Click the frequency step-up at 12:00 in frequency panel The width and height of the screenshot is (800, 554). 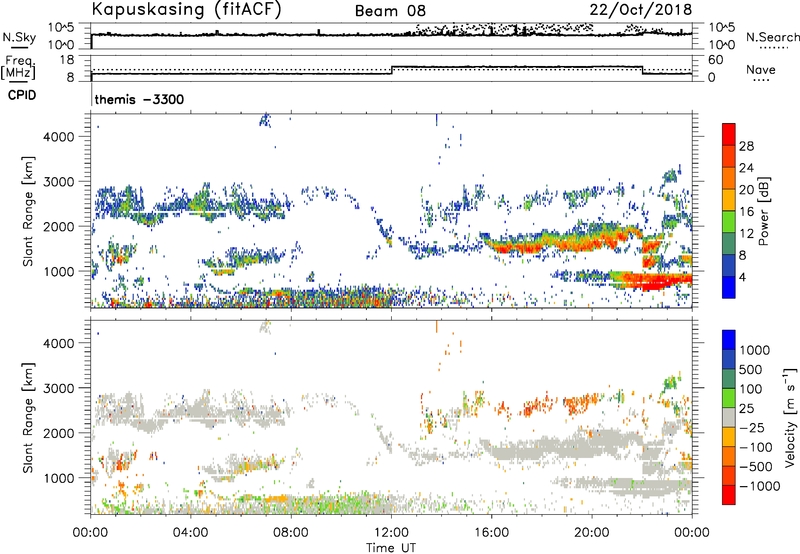pyautogui.click(x=391, y=70)
